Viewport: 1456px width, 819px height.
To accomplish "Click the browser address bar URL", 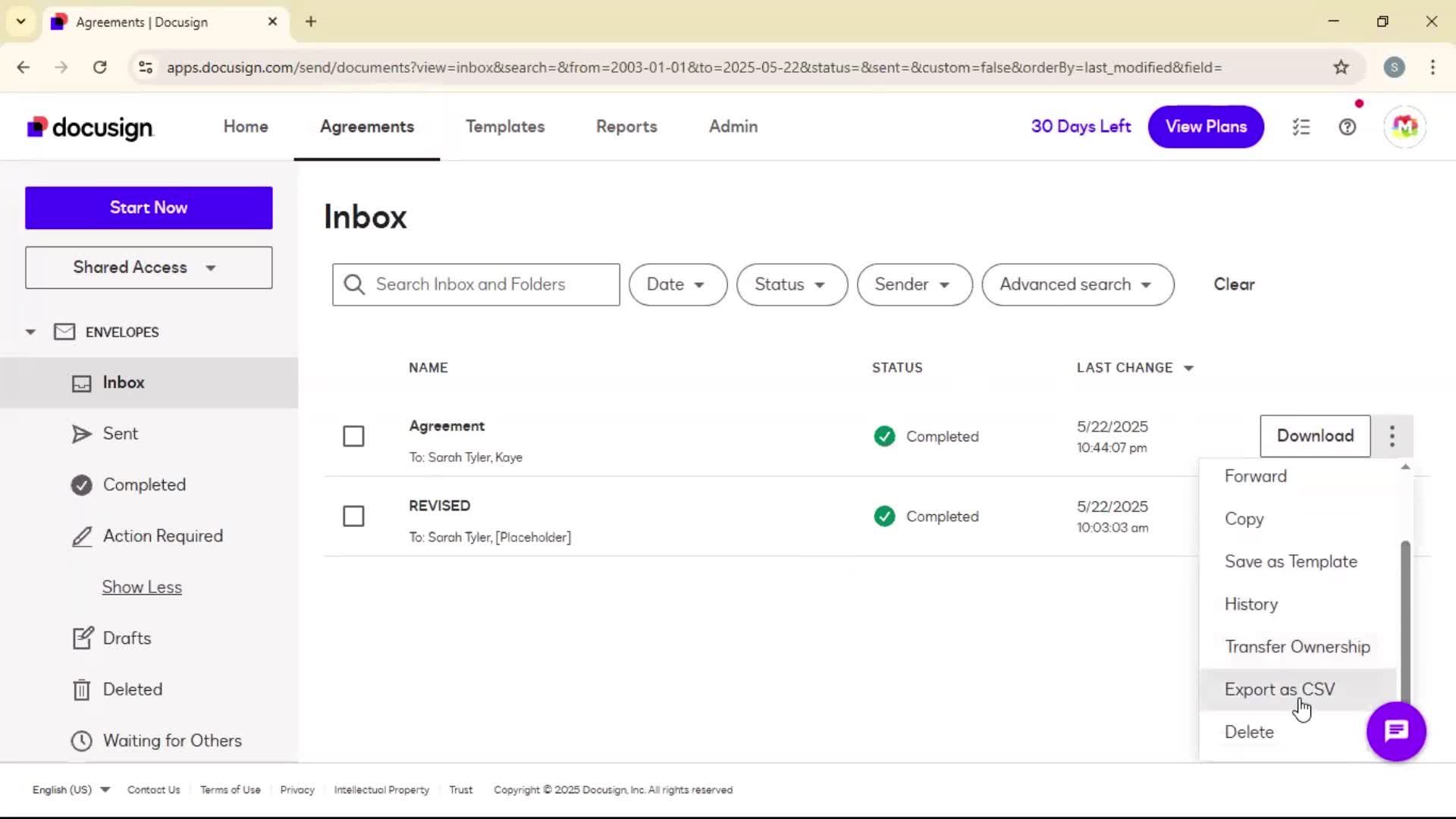I will tap(694, 67).
